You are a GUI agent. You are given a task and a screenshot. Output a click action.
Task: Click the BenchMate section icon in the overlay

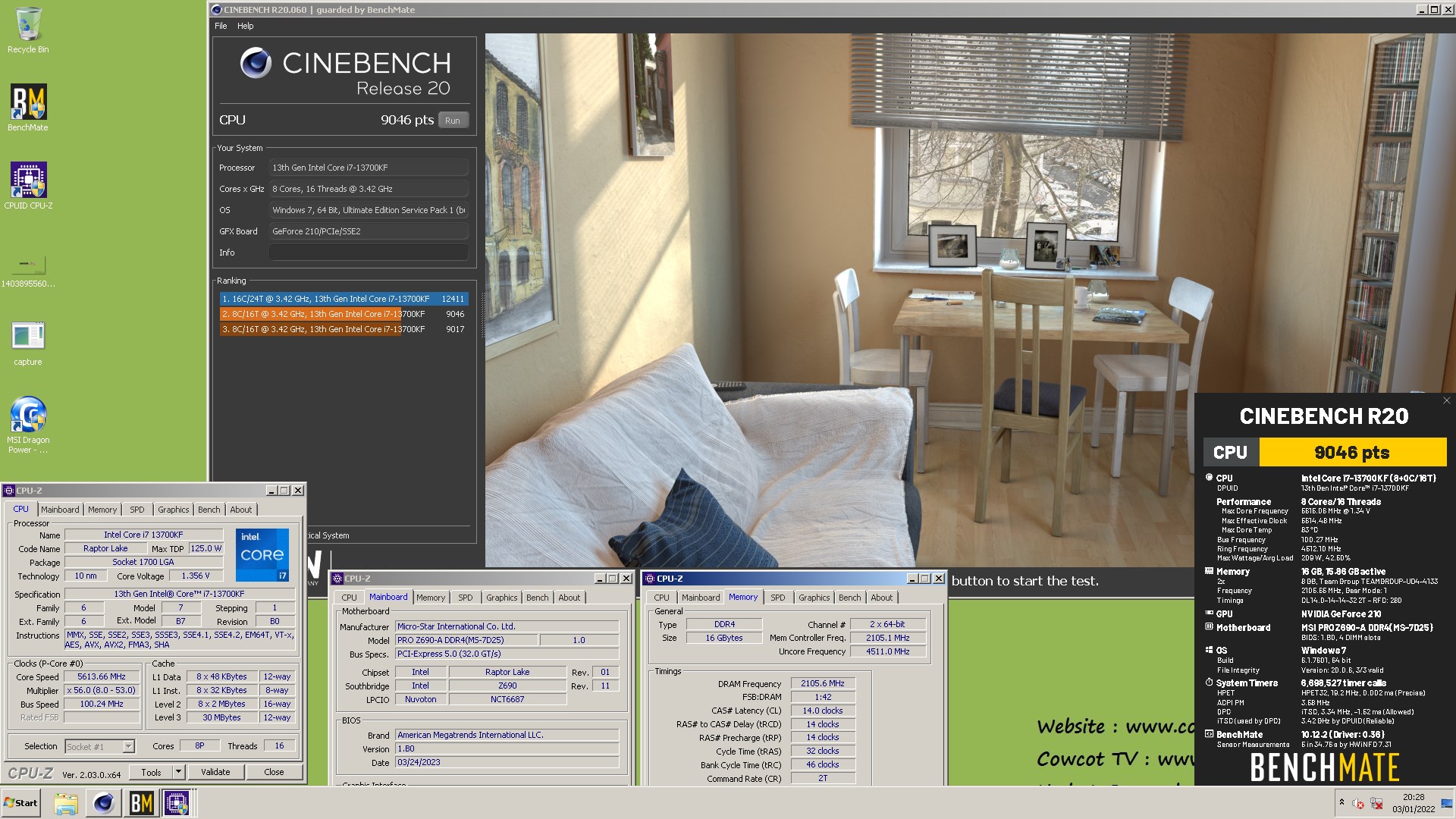coord(1209,734)
